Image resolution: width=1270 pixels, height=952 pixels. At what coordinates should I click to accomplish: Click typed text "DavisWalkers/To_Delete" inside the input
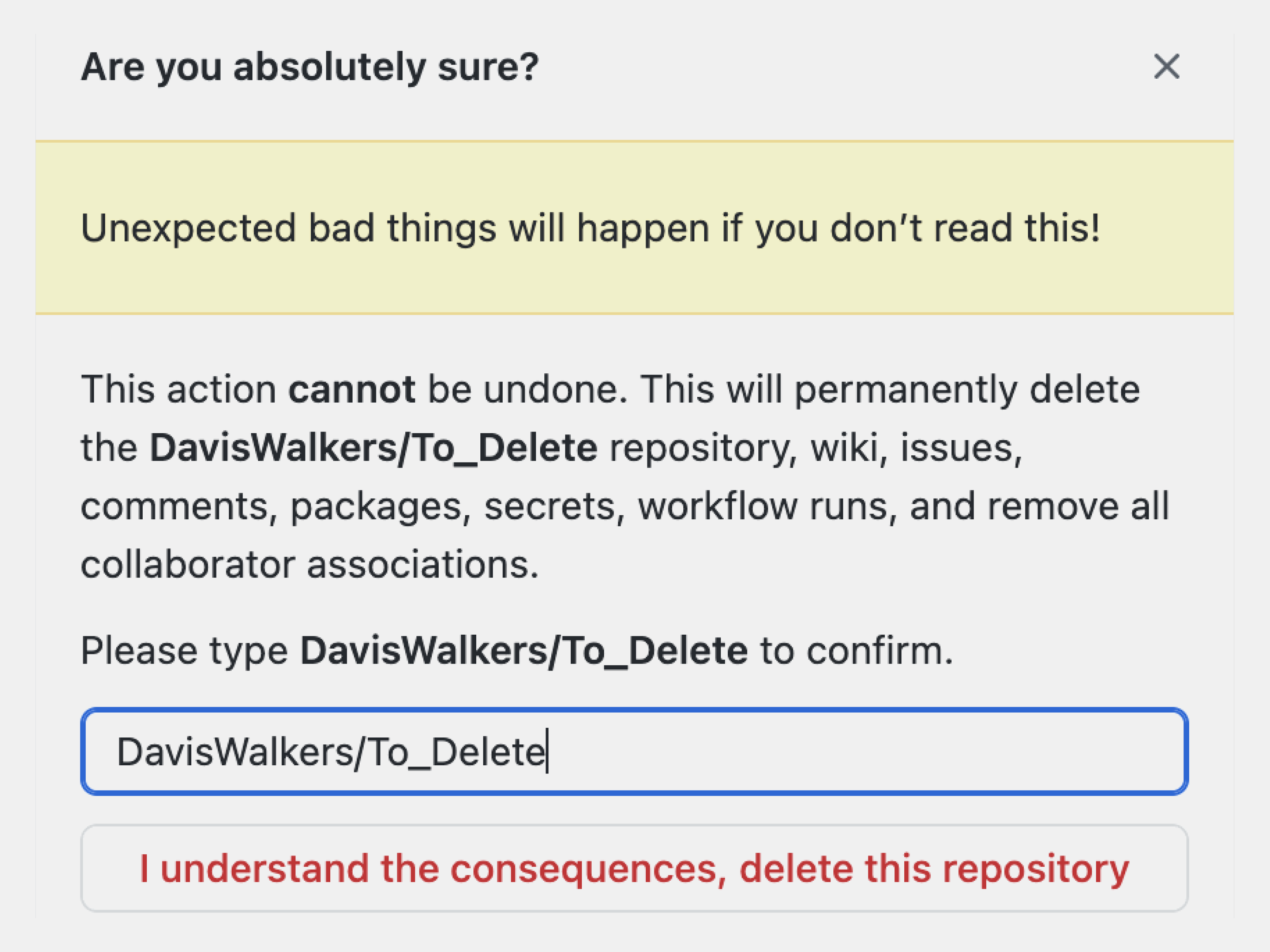(330, 752)
